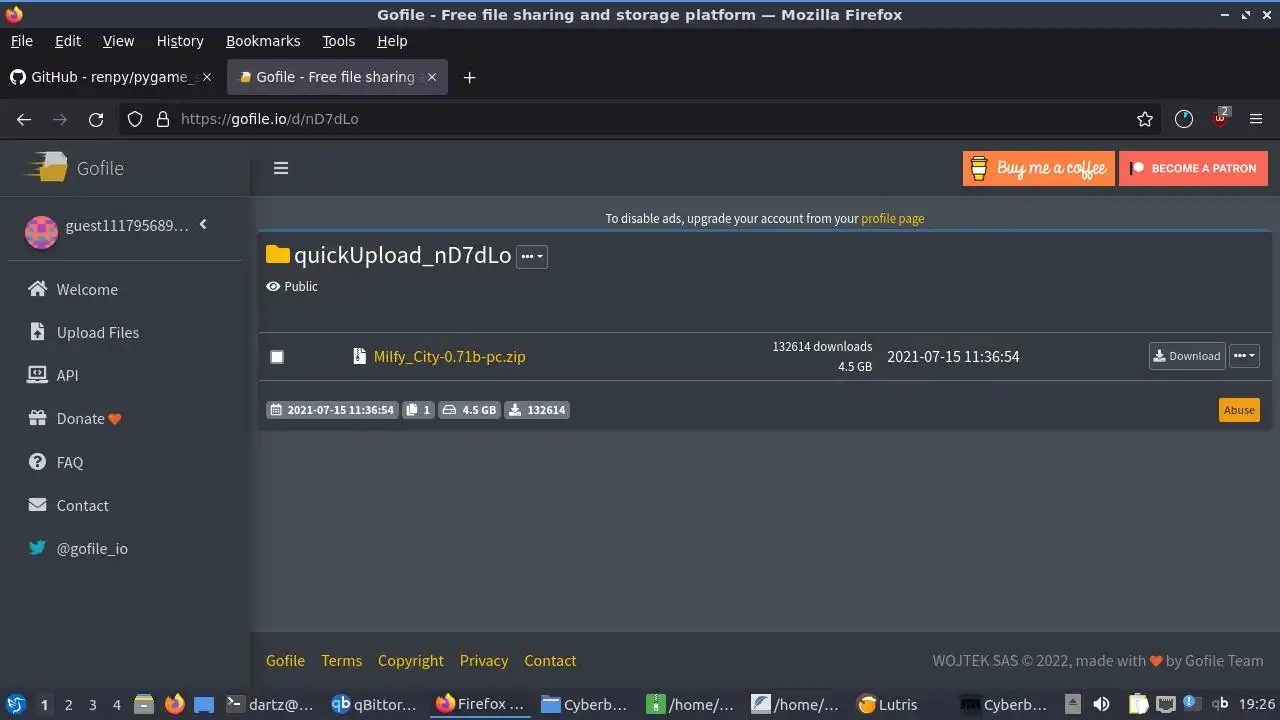Viewport: 1280px width, 720px height.
Task: Open the Firefox application menu
Action: 1257,119
